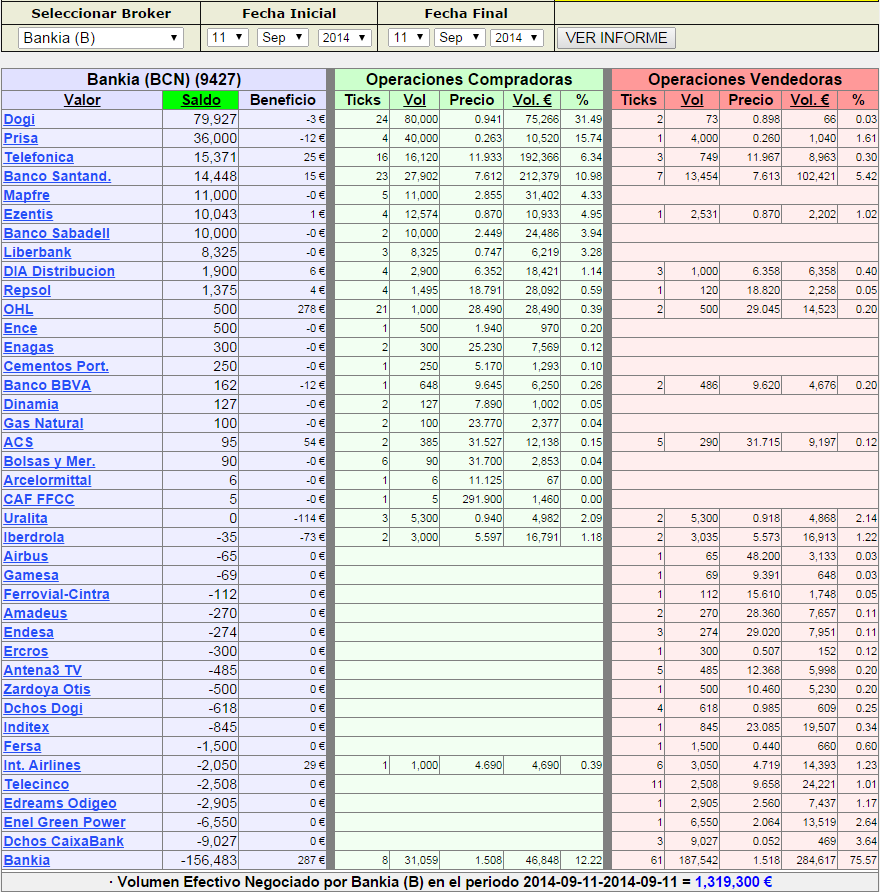
Task: Select the Dogi saldo value 79,927
Action: pos(215,119)
